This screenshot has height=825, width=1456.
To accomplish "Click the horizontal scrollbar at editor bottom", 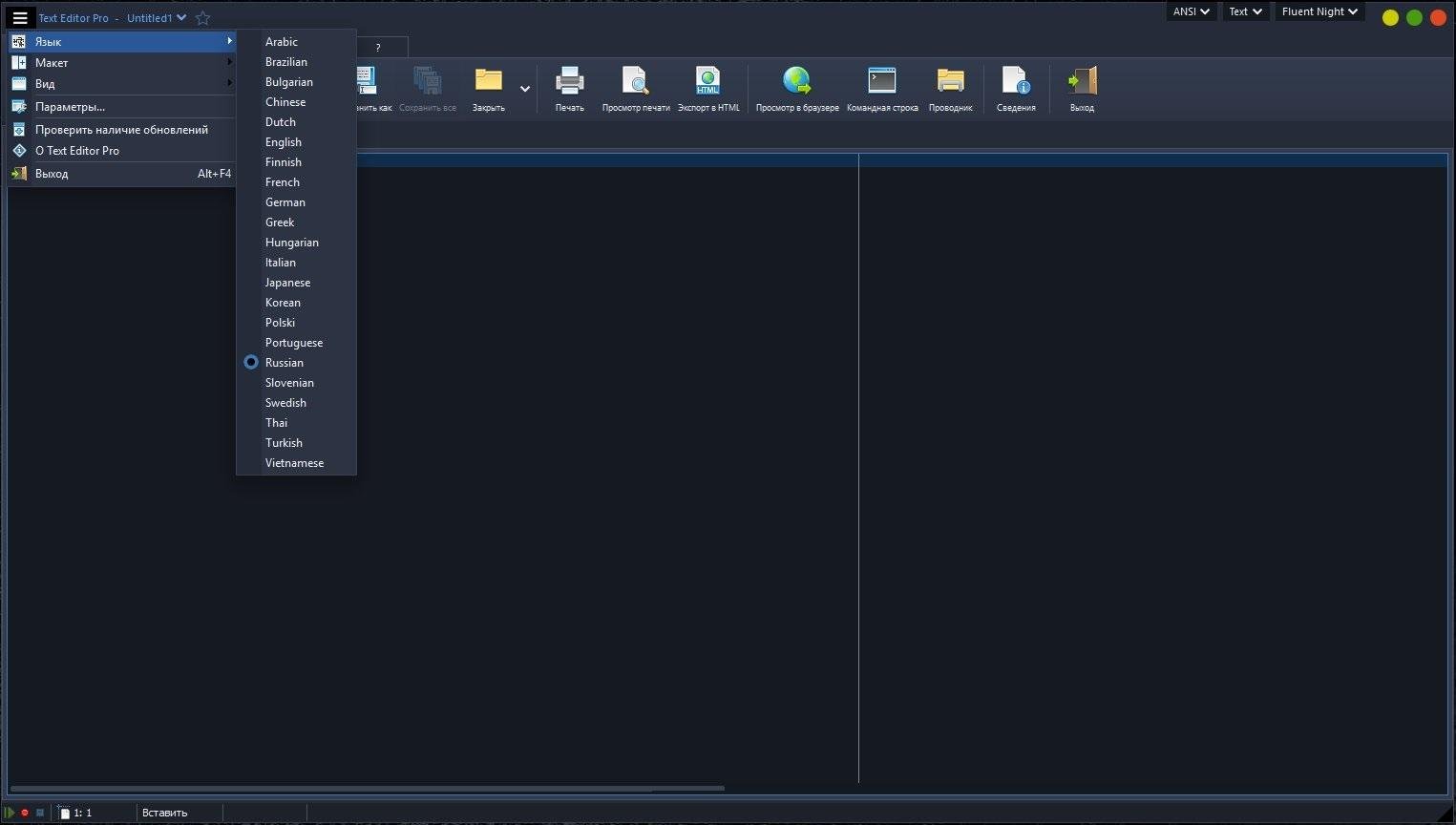I will pos(367,789).
